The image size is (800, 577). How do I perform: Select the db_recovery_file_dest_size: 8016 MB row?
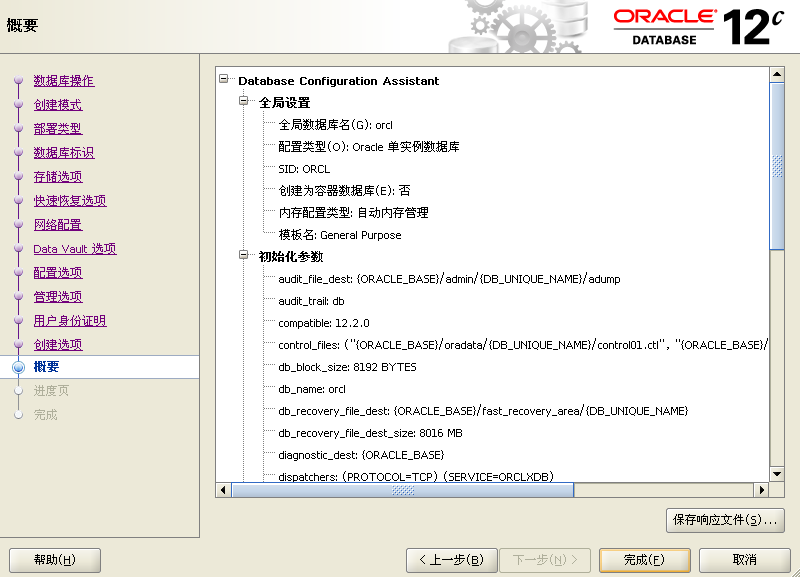click(370, 433)
